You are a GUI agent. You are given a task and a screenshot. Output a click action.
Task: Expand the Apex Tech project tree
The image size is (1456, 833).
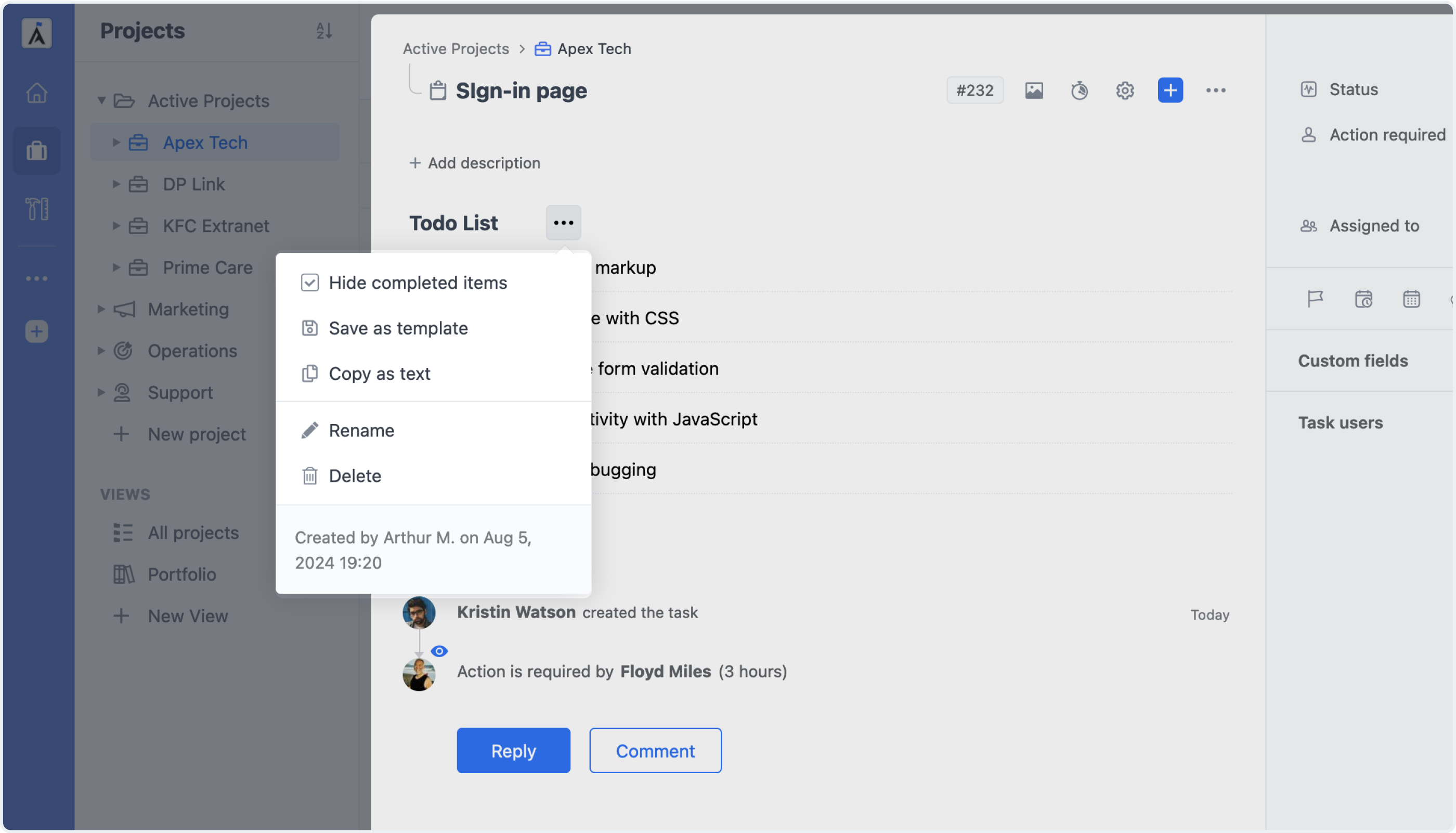(116, 142)
